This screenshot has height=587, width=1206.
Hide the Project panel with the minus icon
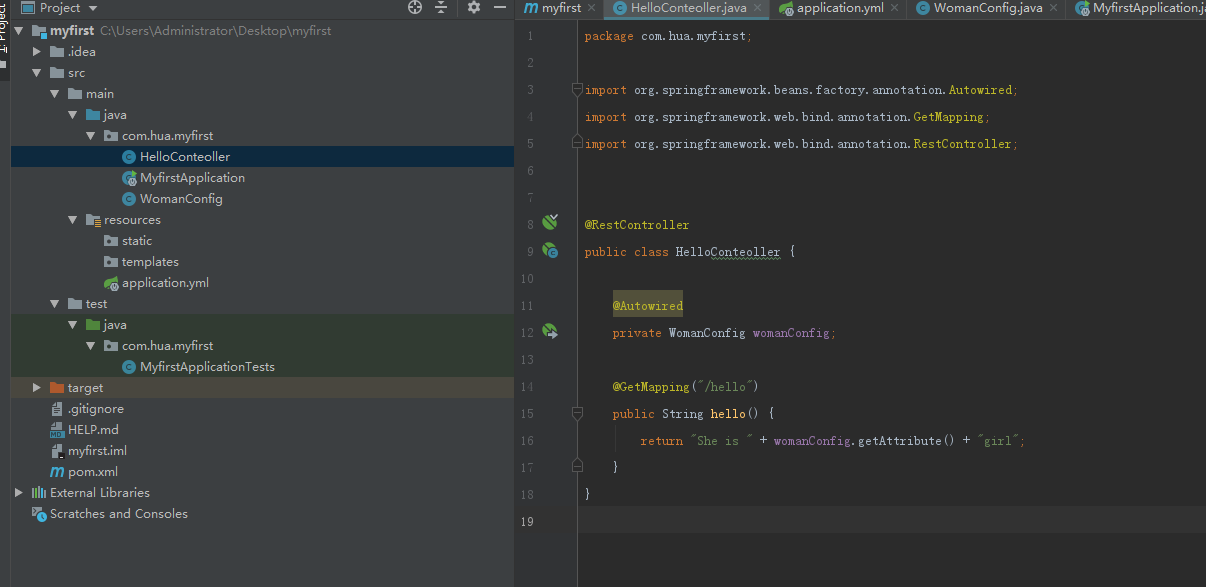pyautogui.click(x=499, y=7)
